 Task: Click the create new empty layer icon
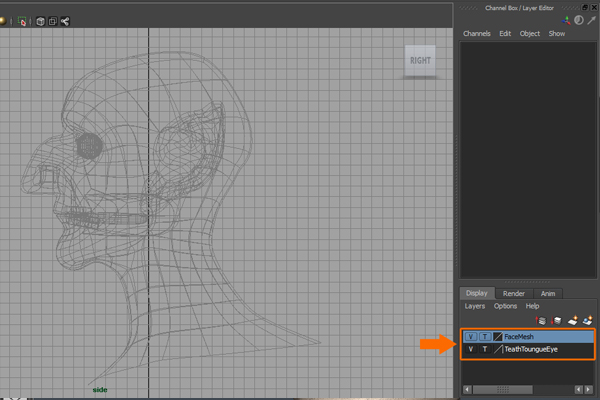pos(572,320)
